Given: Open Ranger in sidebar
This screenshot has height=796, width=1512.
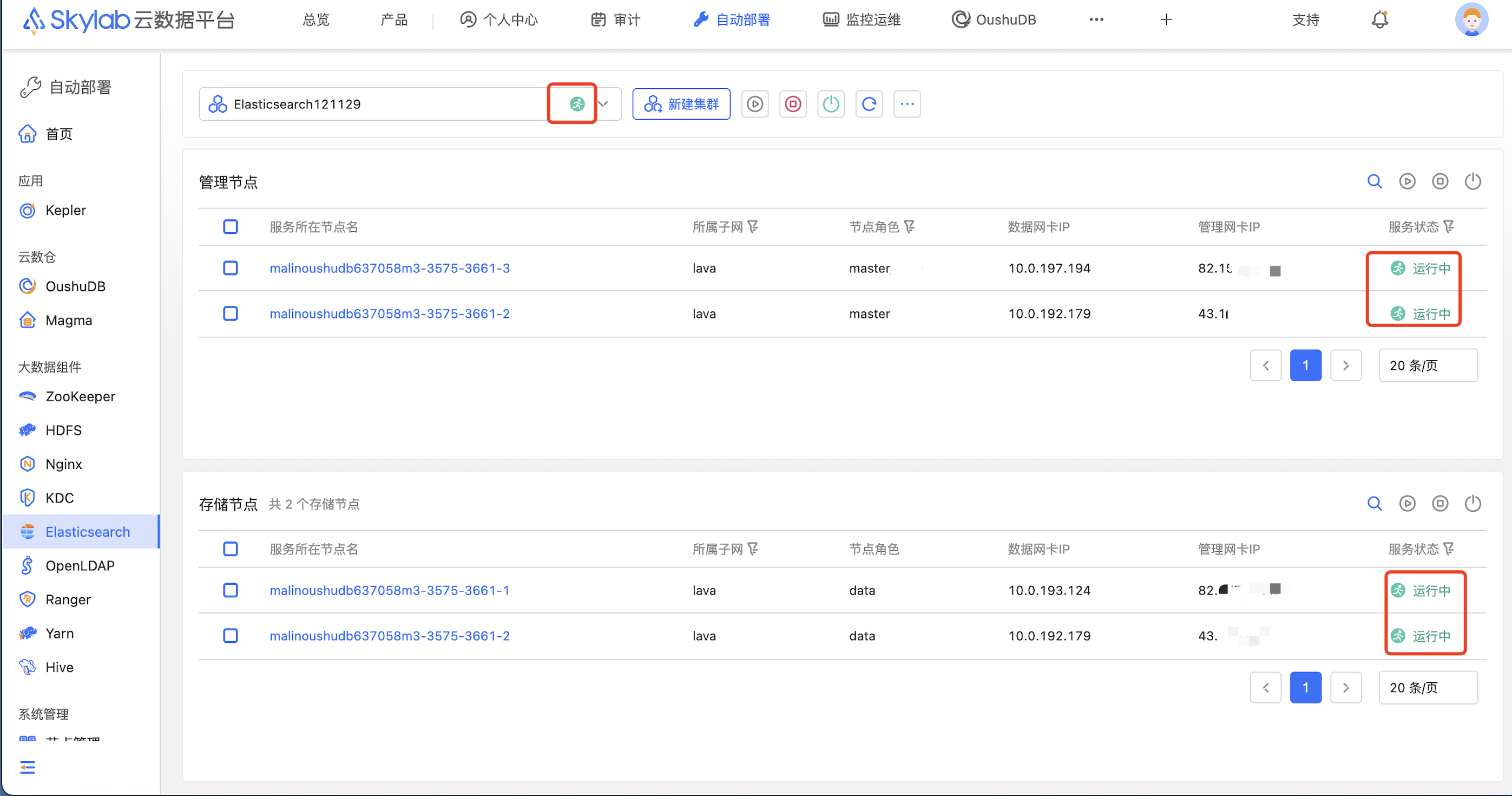Looking at the screenshot, I should click(x=55, y=600).
